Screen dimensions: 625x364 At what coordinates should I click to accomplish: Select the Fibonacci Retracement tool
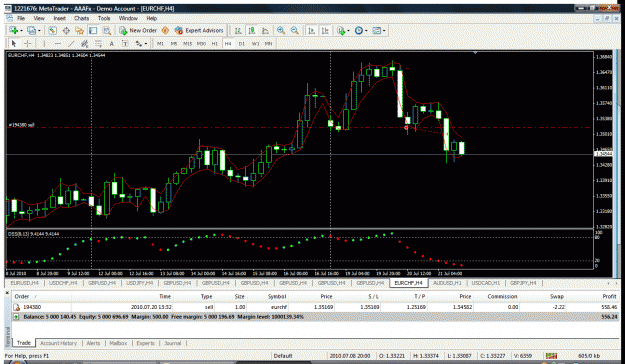98,43
